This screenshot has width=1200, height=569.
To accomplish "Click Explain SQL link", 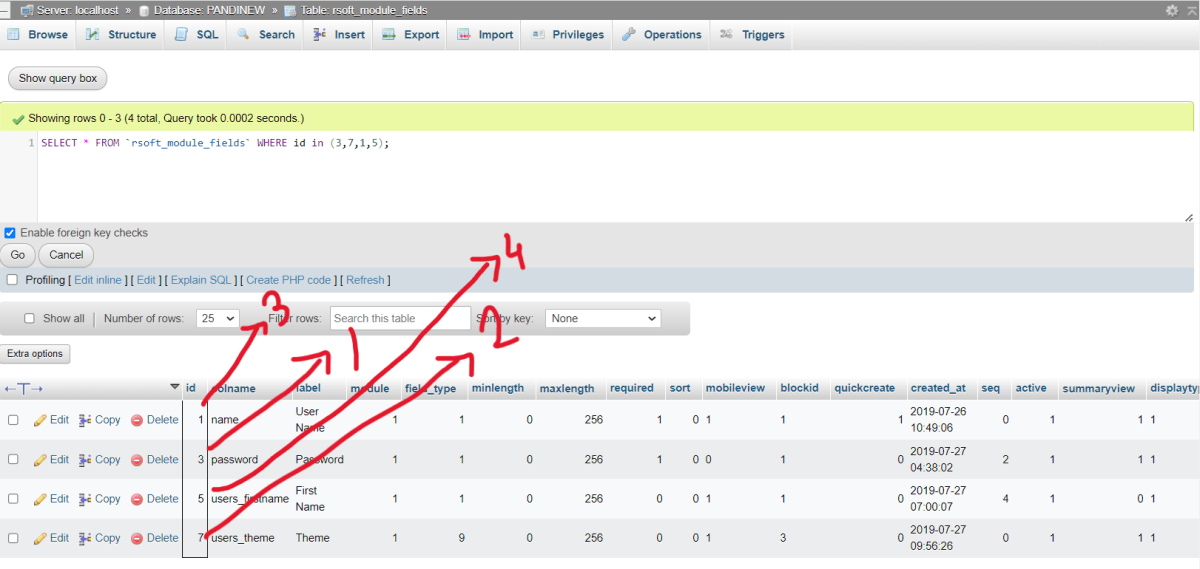I will (201, 280).
